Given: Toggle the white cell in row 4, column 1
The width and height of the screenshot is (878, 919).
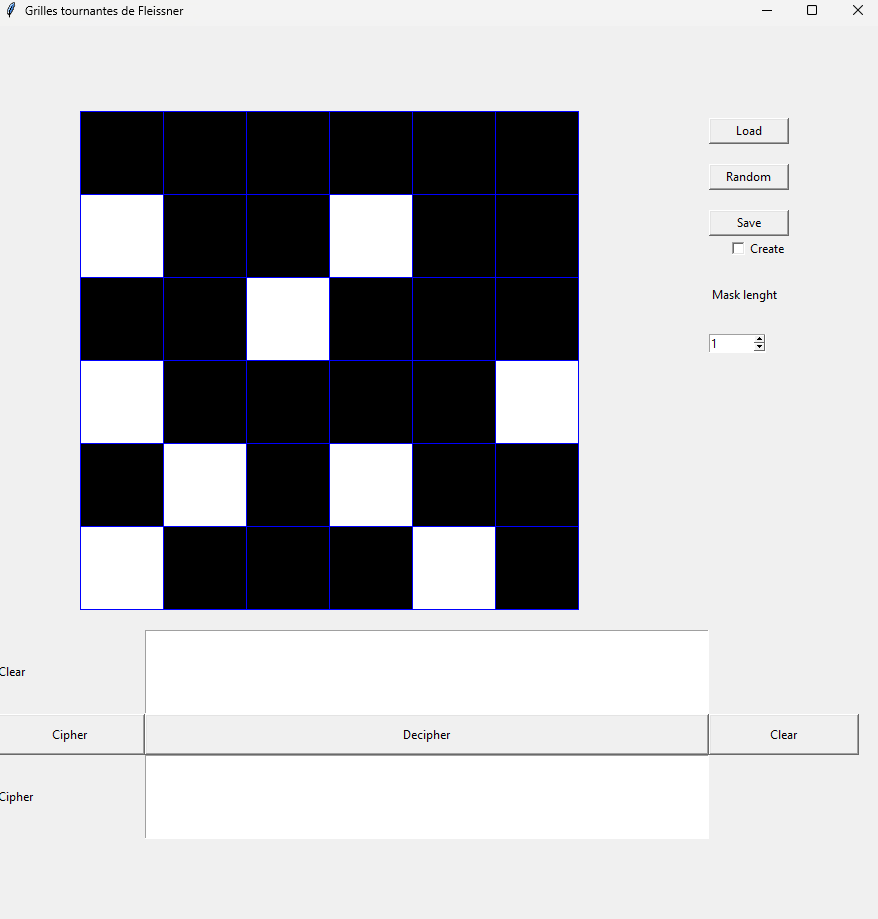Looking at the screenshot, I should click(x=122, y=402).
